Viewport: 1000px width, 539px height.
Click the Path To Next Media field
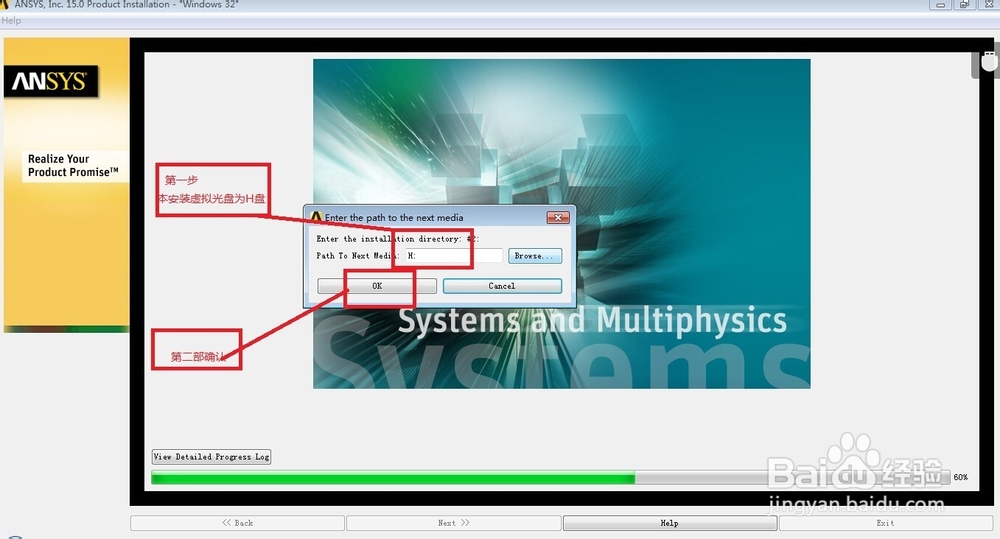pos(454,256)
